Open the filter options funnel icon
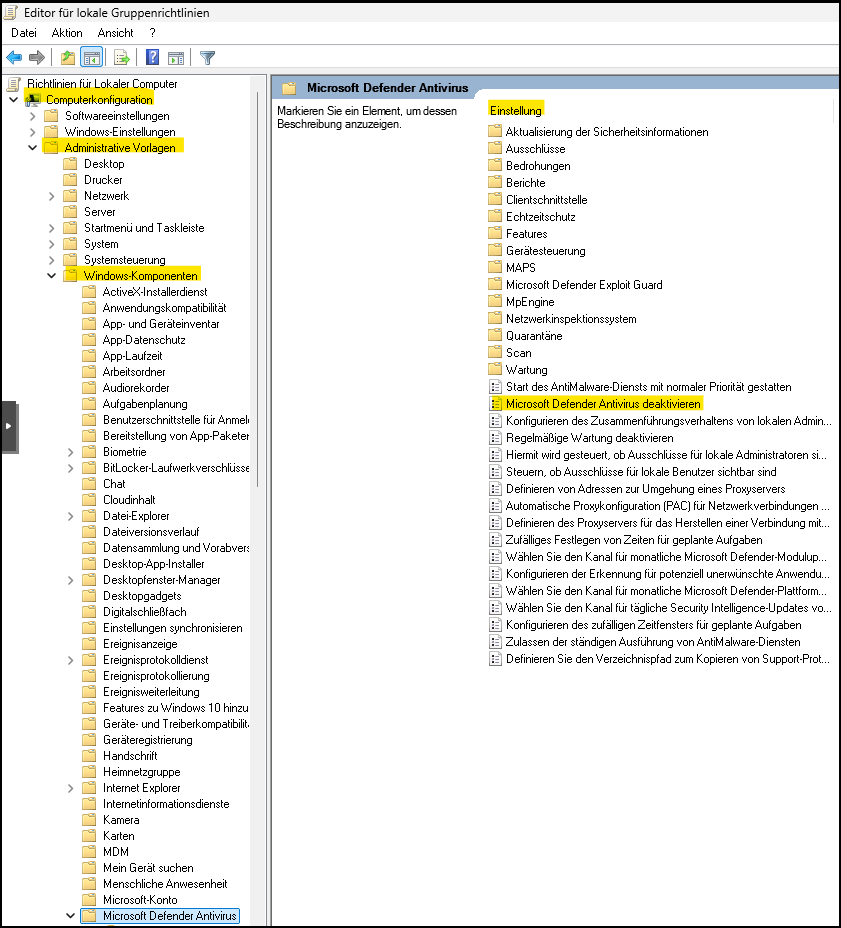The height and width of the screenshot is (928, 841). point(207,57)
